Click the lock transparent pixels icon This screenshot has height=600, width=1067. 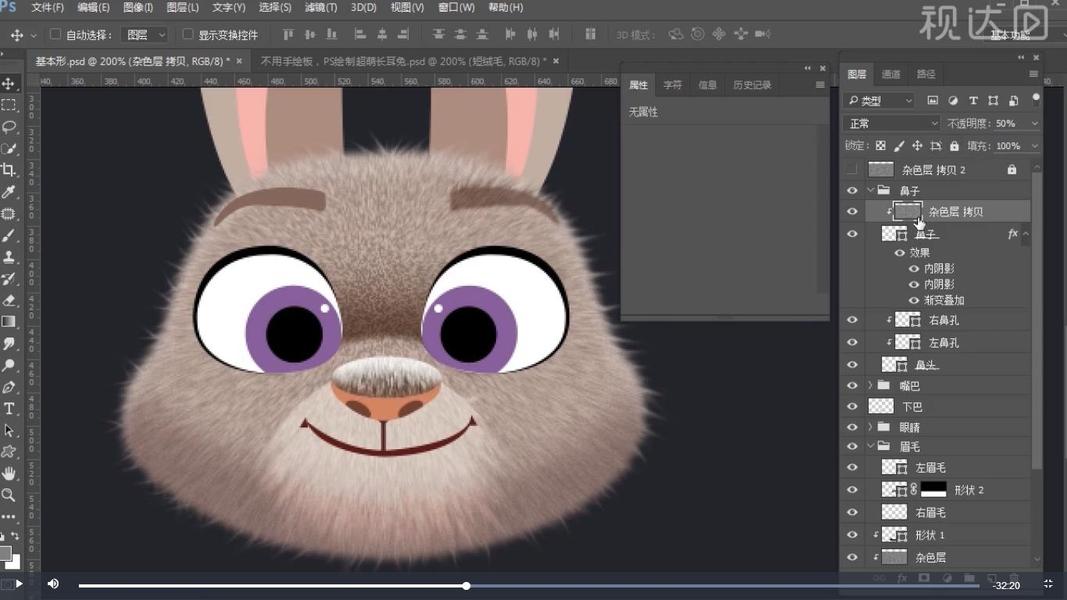tap(881, 146)
